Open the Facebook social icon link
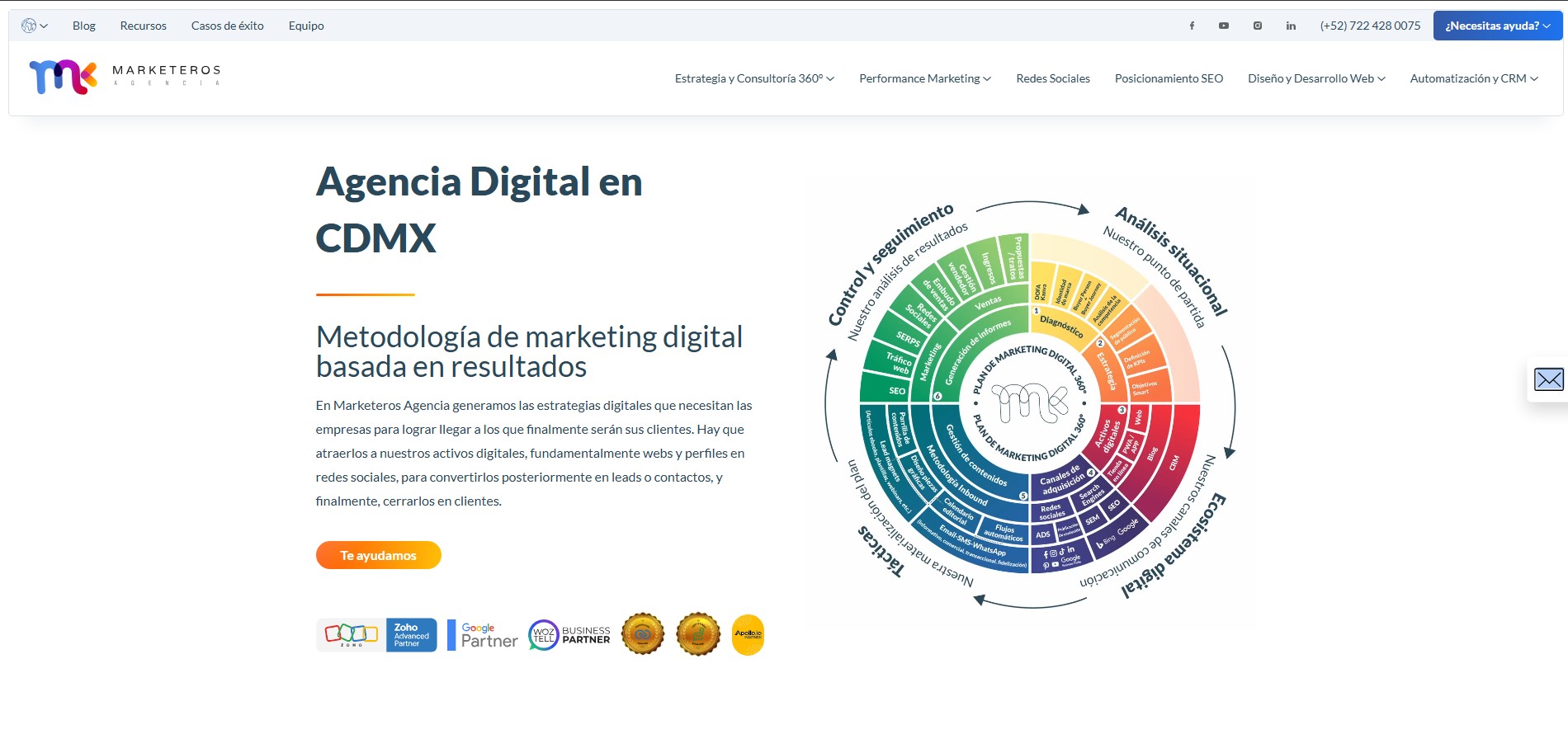This screenshot has width=1568, height=753. [1192, 26]
